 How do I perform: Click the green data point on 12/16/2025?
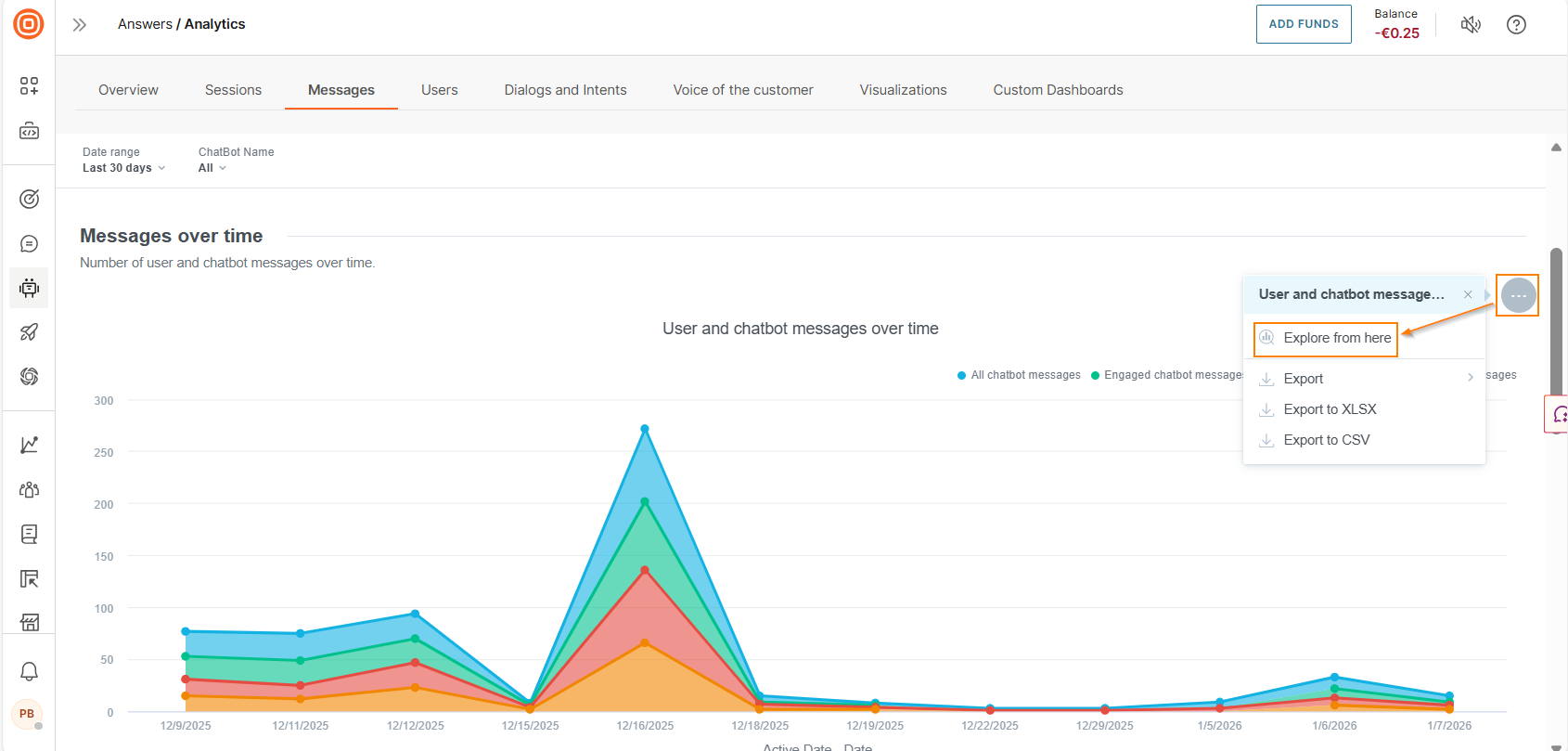point(645,502)
